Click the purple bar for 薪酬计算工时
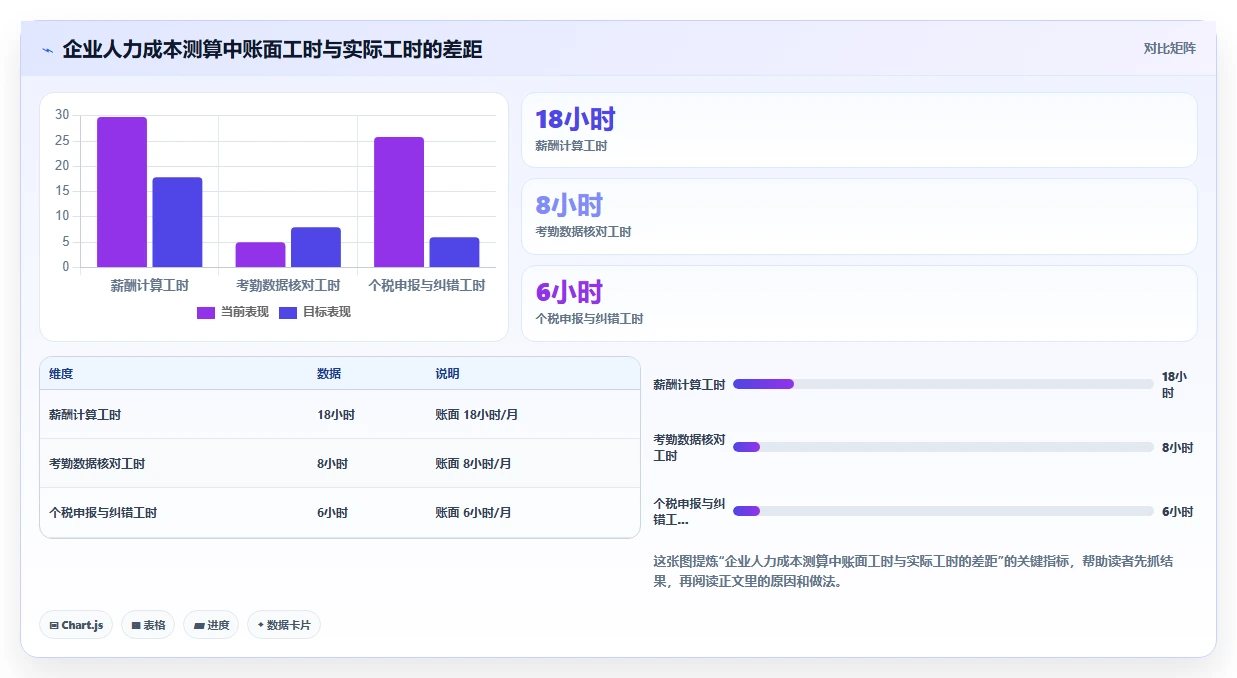 (x=122, y=192)
